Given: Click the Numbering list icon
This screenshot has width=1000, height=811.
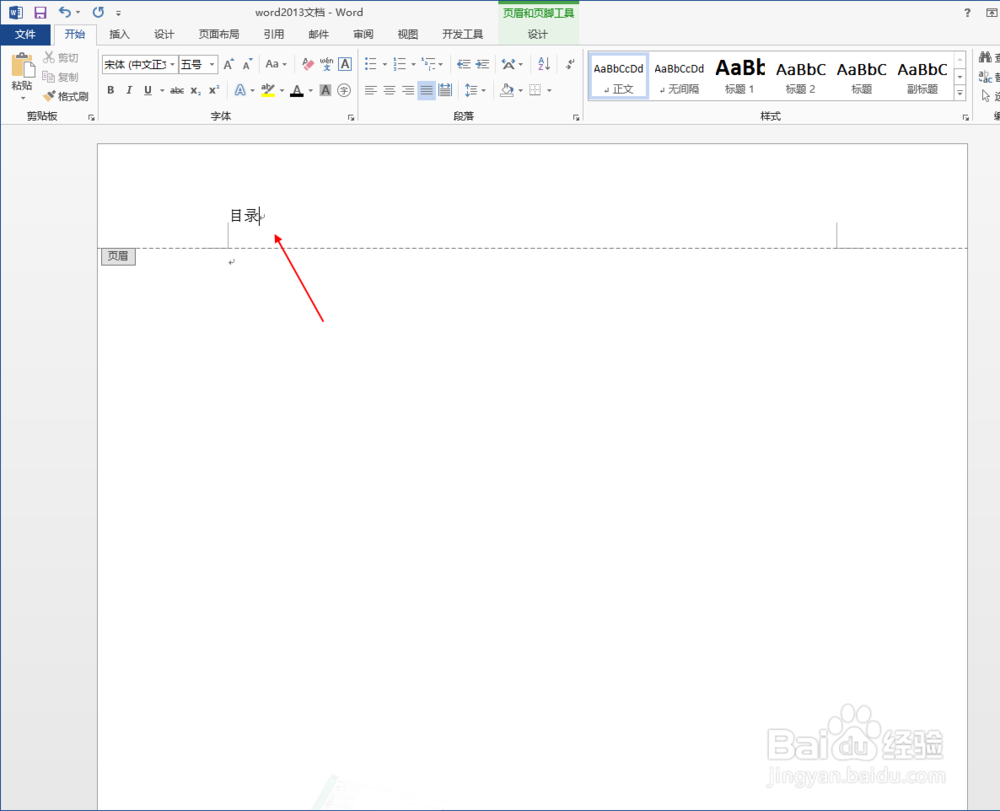Looking at the screenshot, I should coord(400,64).
